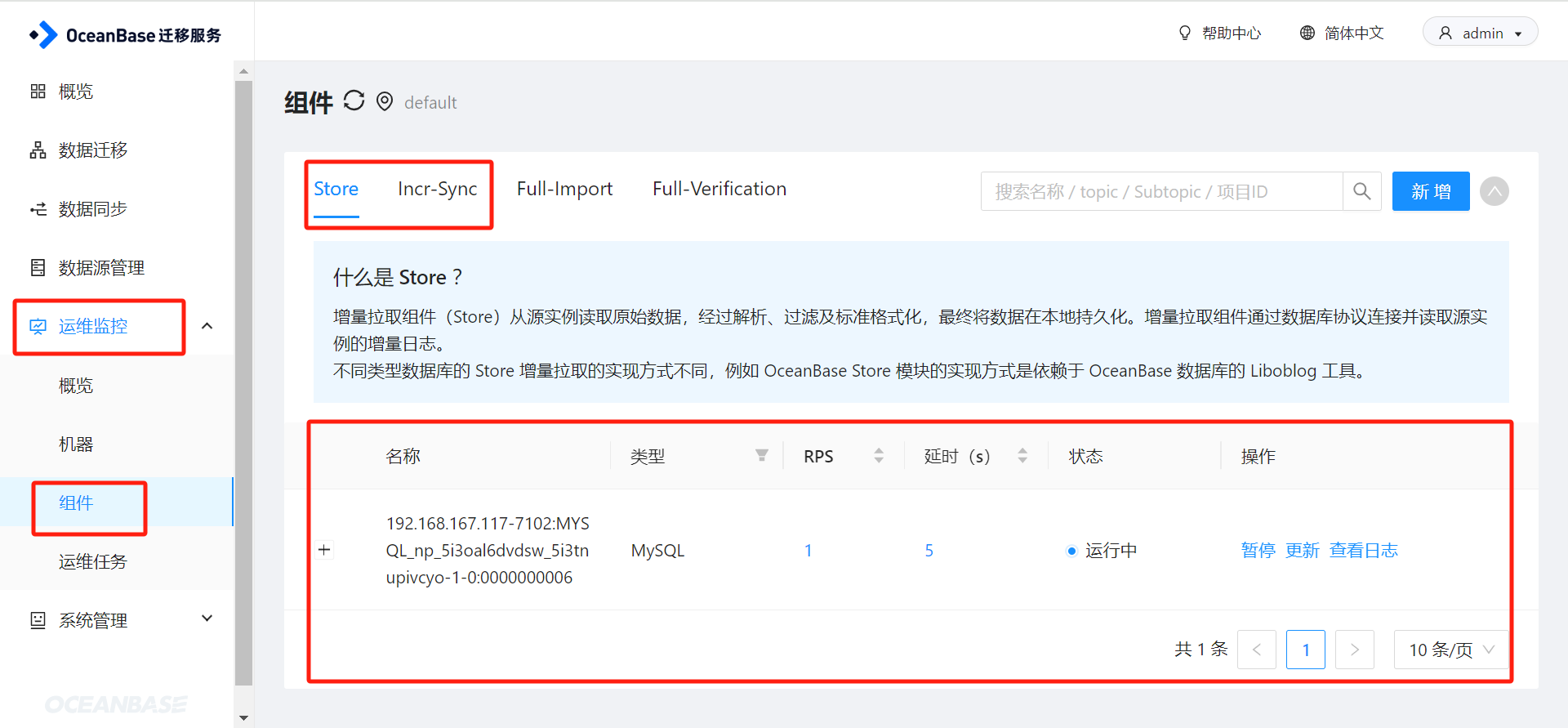This screenshot has height=728, width=1568.
Task: Open the 概览 submenu under 运维监控
Action: pyautogui.click(x=75, y=386)
